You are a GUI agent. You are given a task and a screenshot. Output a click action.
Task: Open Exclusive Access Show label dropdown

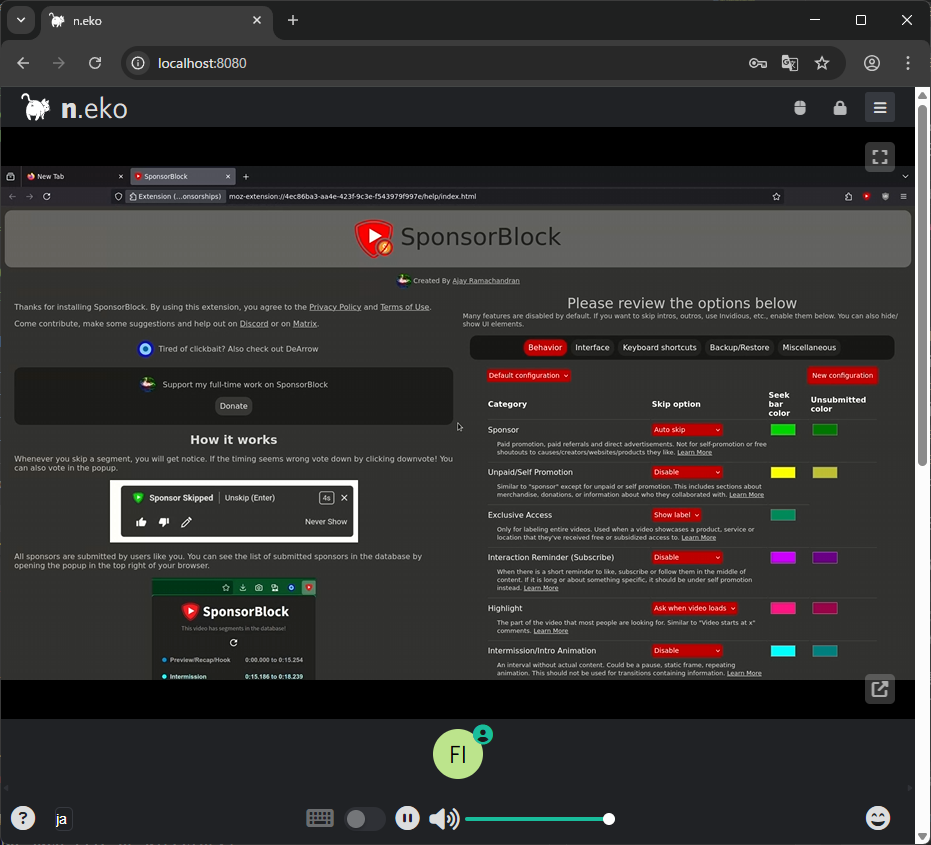pyautogui.click(x=676, y=515)
